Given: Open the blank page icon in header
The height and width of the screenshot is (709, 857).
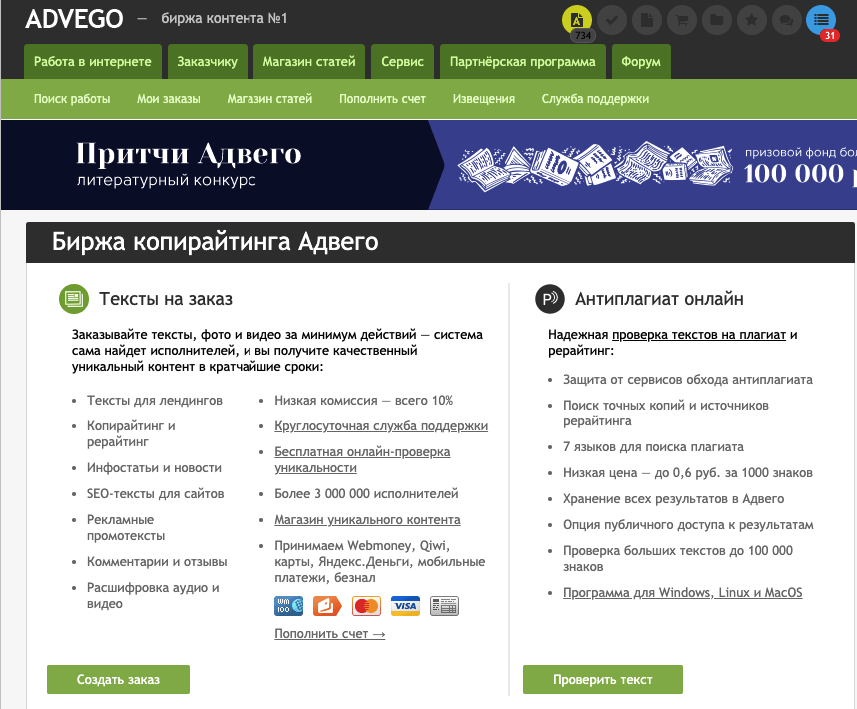Looking at the screenshot, I should (647, 20).
